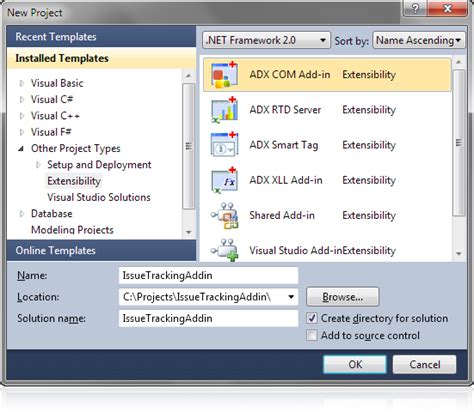Pick the Visual Studio Add-in template icon
474x412 pixels.
pos(224,250)
